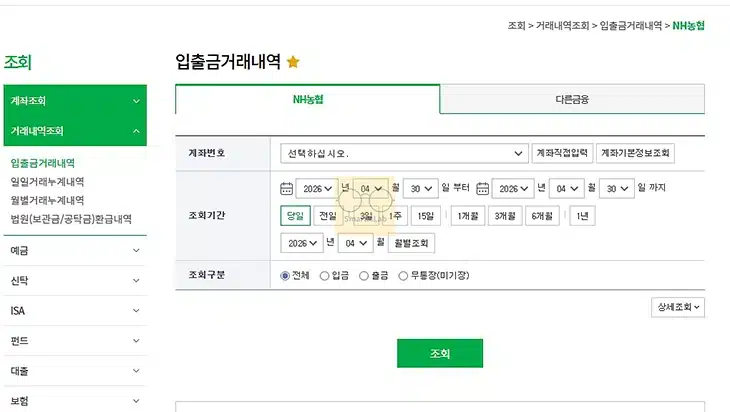Click the NH농협 breadcrumb item
Screen dimensions: 730x412
pyautogui.click(x=688, y=26)
